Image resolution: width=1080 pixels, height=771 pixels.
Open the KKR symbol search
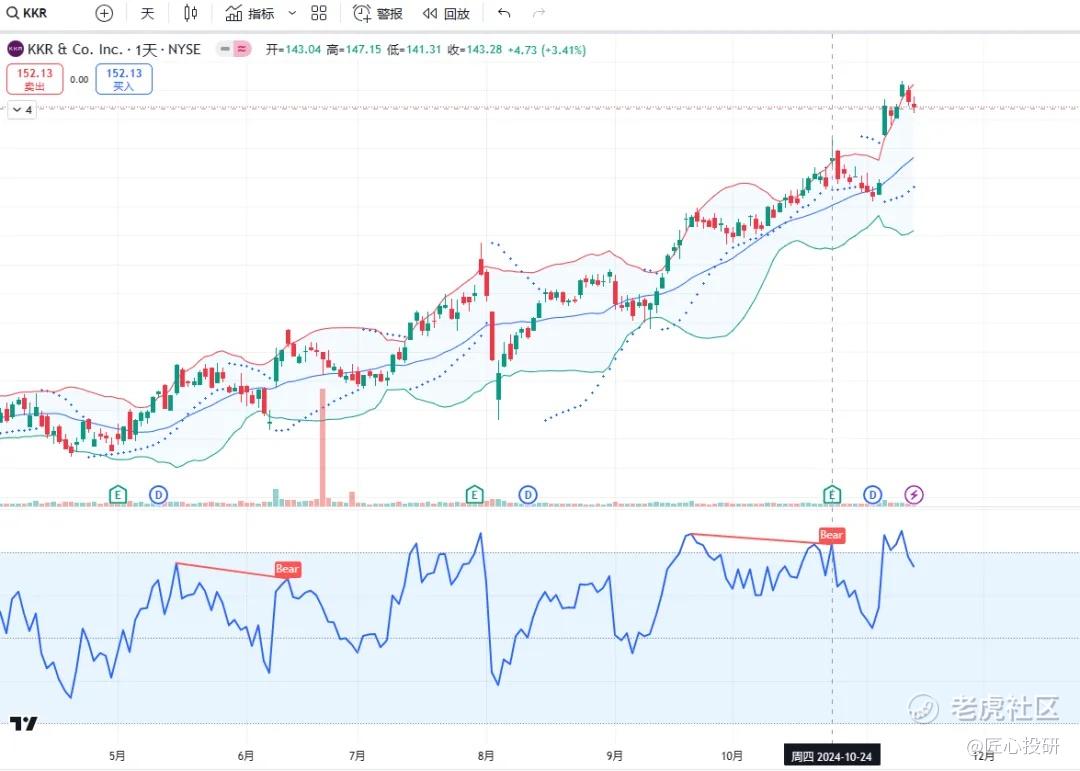[x=28, y=13]
